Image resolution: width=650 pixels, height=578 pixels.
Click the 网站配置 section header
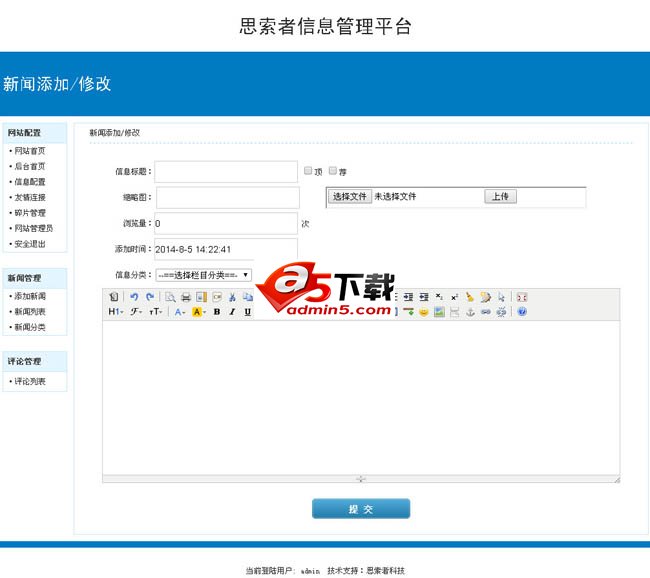[x=35, y=133]
